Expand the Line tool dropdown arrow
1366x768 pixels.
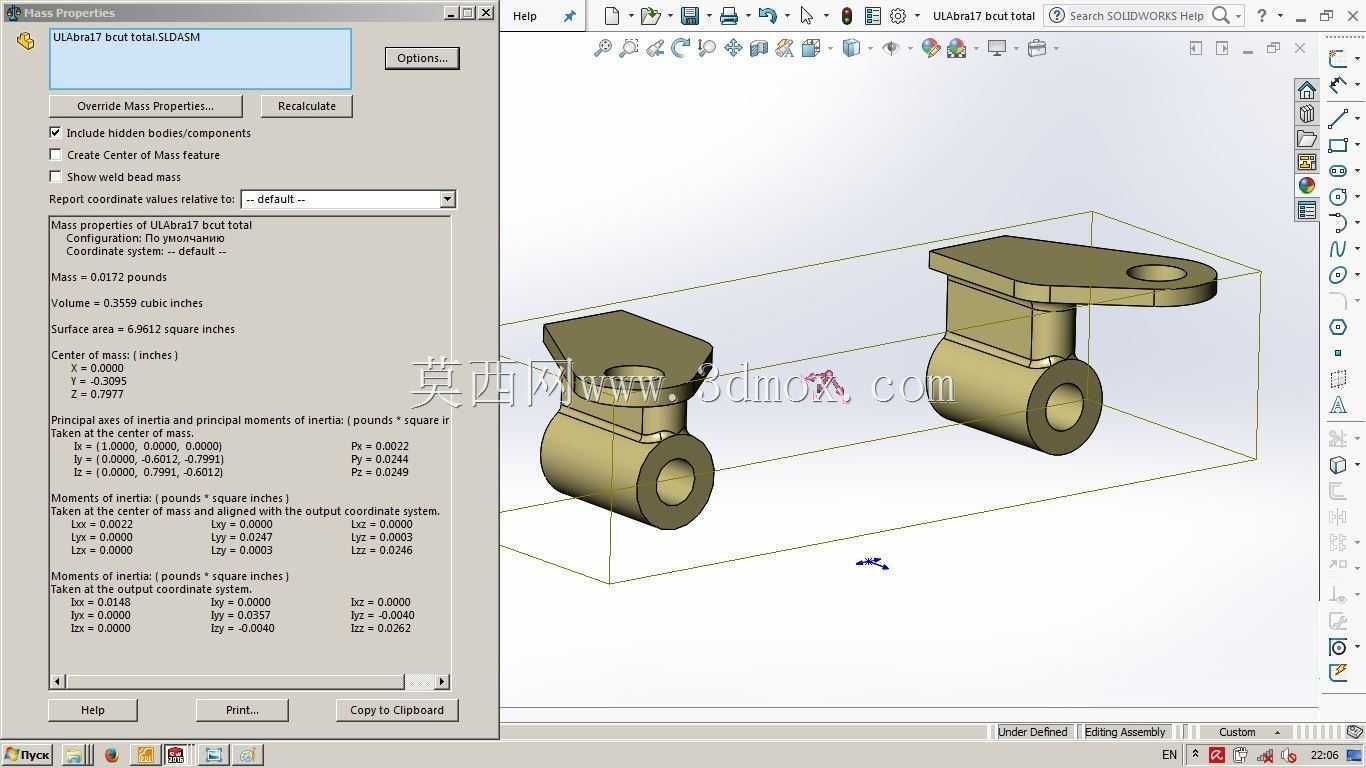click(x=1357, y=119)
